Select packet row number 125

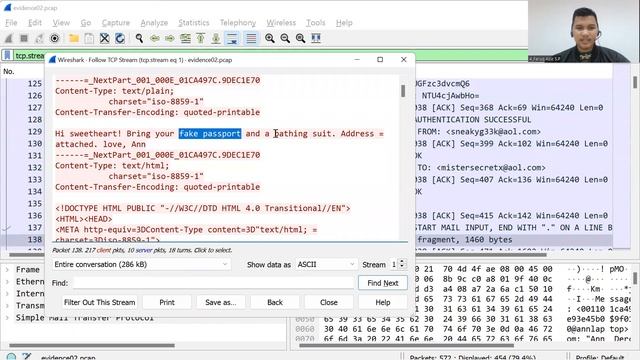(35, 84)
